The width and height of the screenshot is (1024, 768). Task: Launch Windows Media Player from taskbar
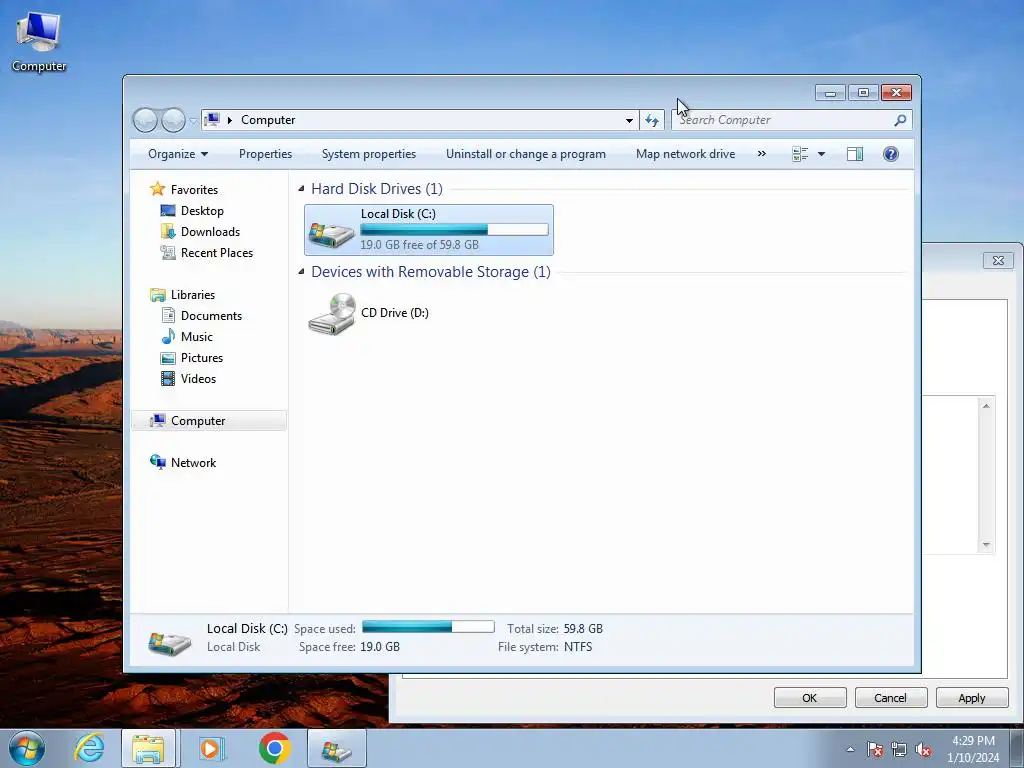pos(212,748)
